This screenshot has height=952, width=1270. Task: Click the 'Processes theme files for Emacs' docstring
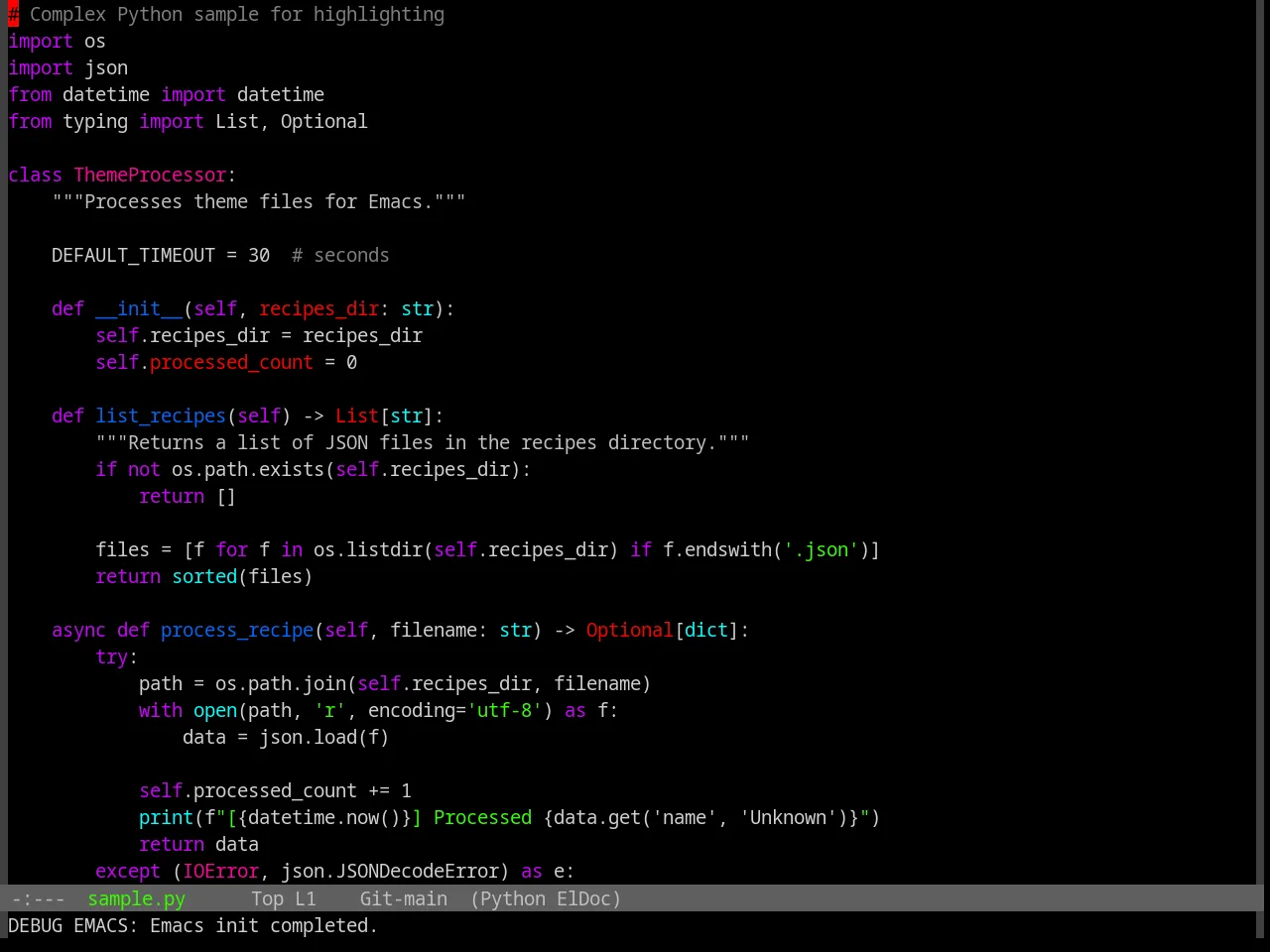[x=259, y=201]
